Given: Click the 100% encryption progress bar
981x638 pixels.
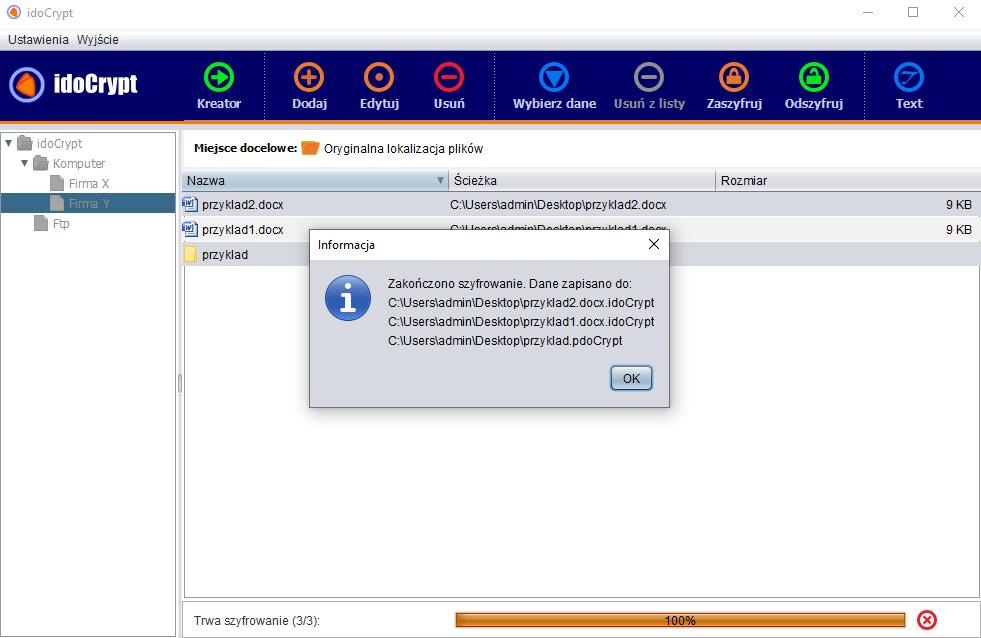Looking at the screenshot, I should 680,620.
